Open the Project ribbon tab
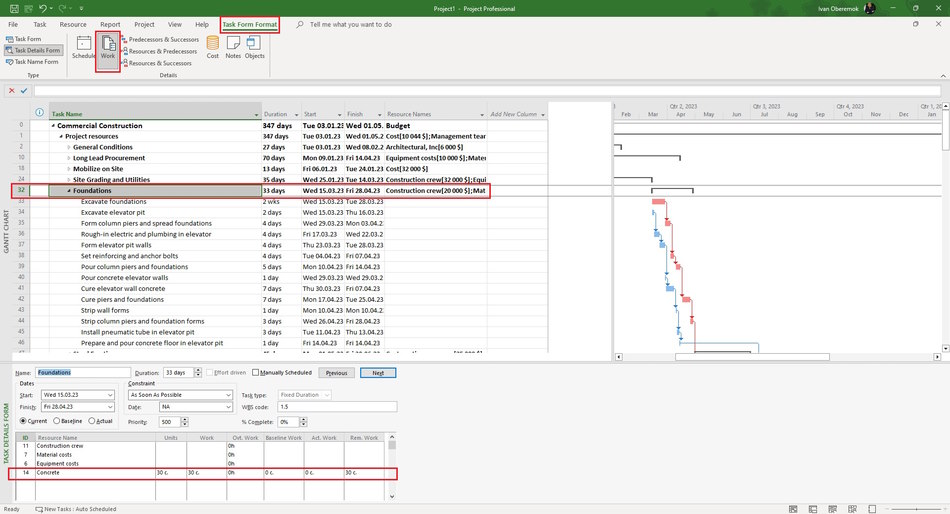 (144, 24)
